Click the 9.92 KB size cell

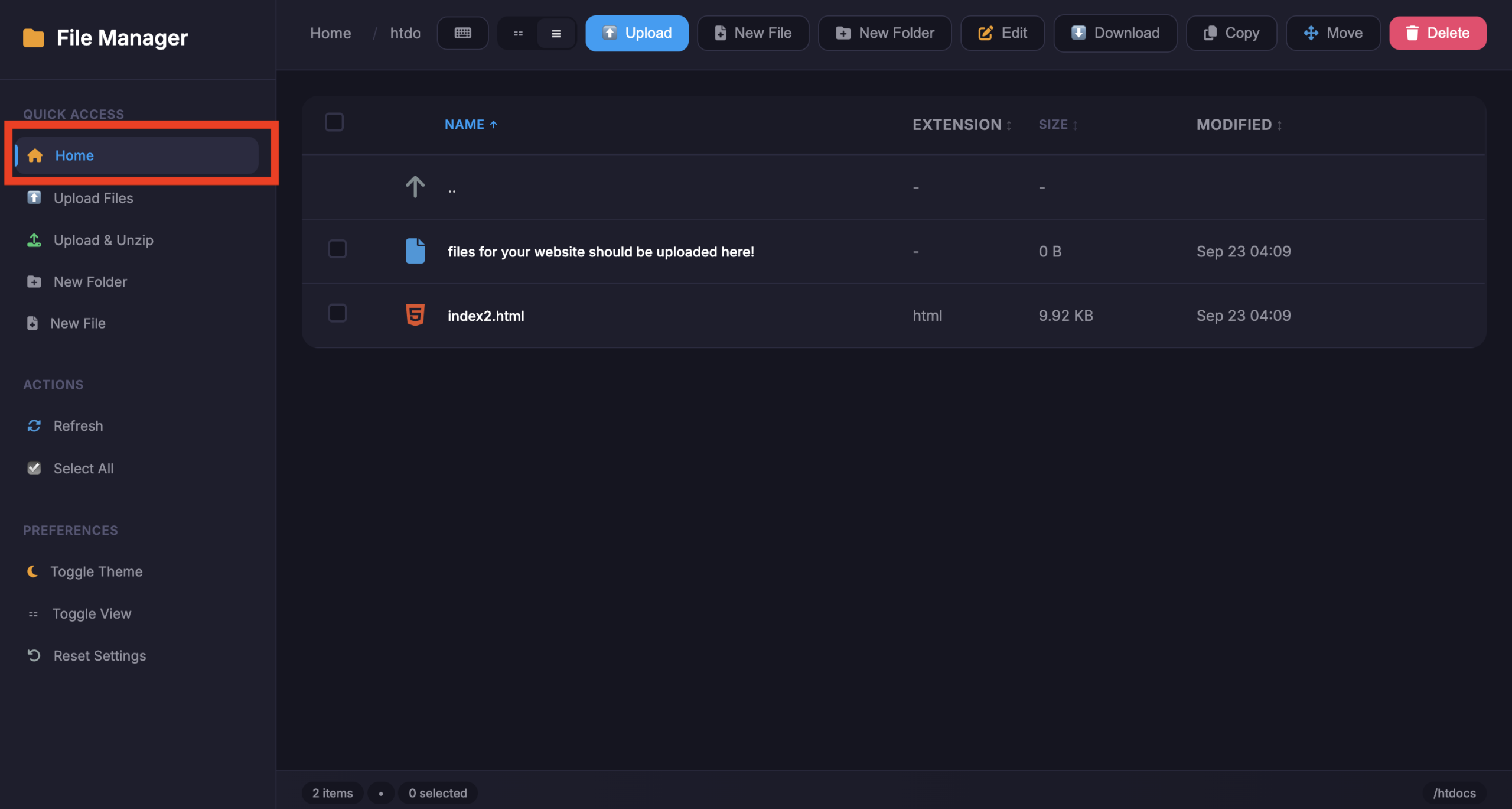1065,316
